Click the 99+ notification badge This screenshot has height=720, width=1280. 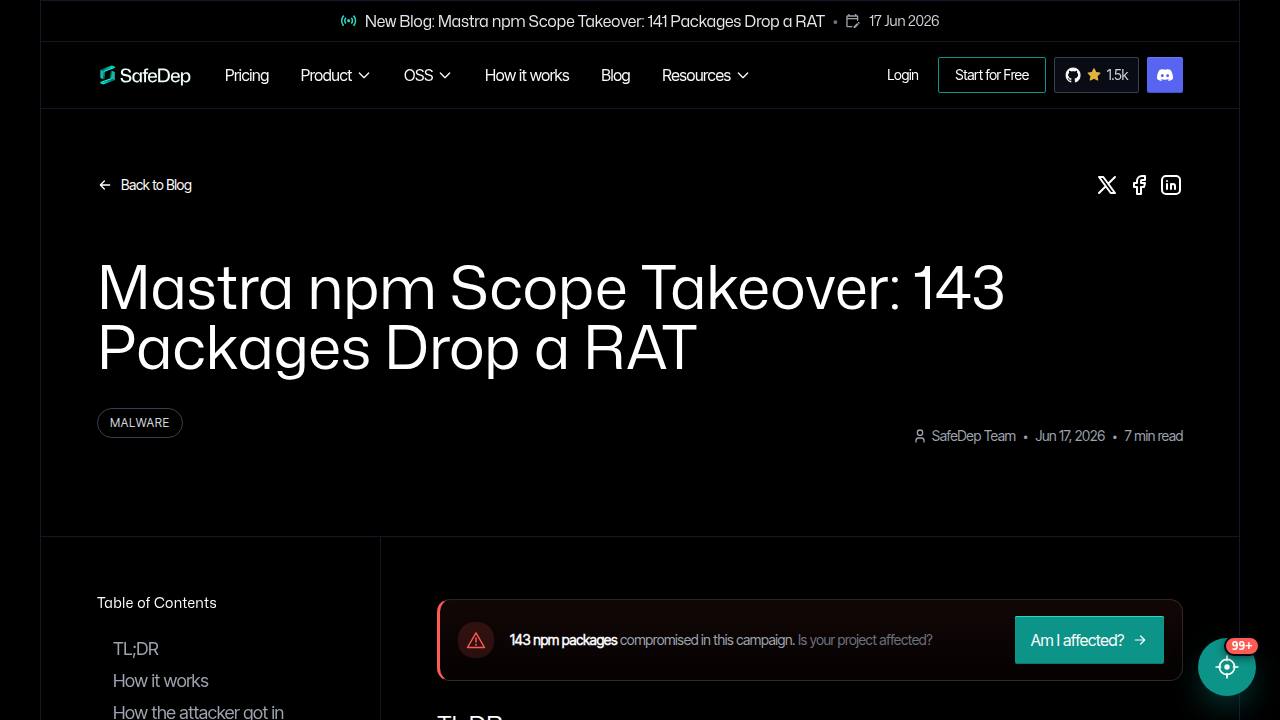click(x=1242, y=646)
